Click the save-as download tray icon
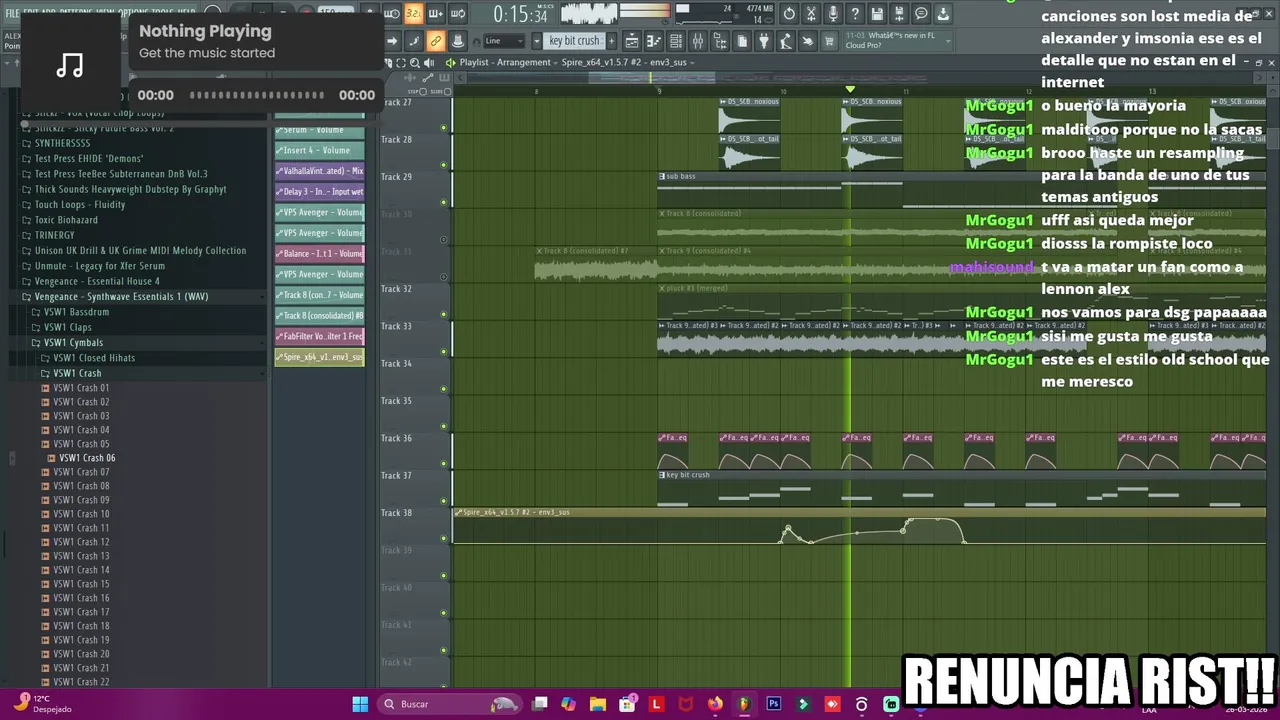 pyautogui.click(x=942, y=14)
